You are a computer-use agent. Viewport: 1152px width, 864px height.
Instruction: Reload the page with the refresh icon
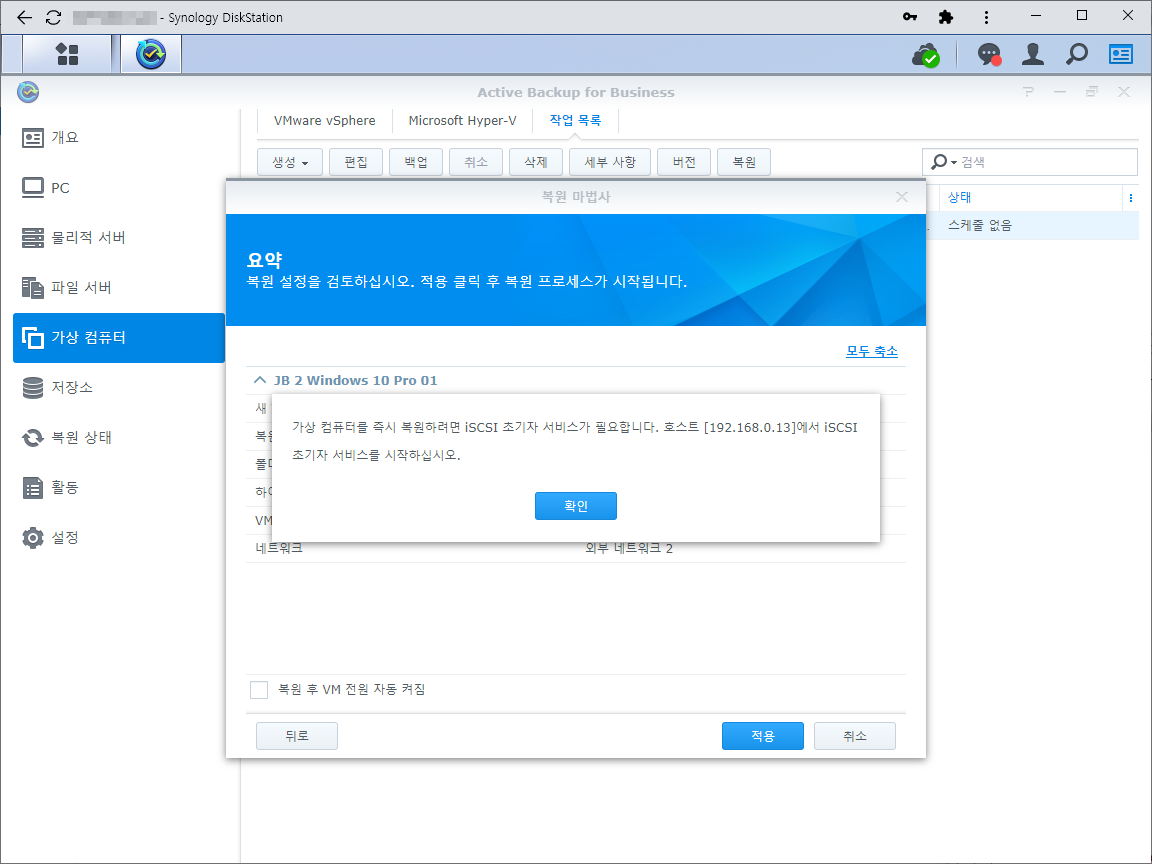pos(54,17)
